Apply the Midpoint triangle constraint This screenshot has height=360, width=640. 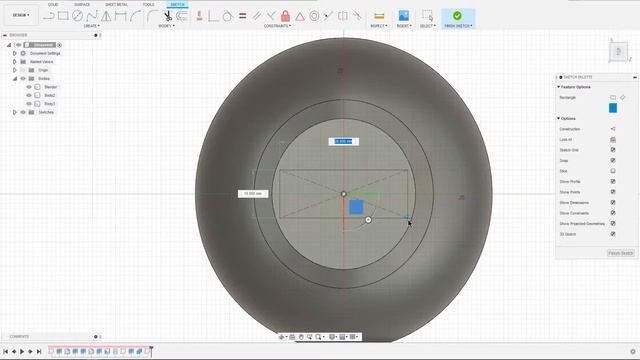300,16
